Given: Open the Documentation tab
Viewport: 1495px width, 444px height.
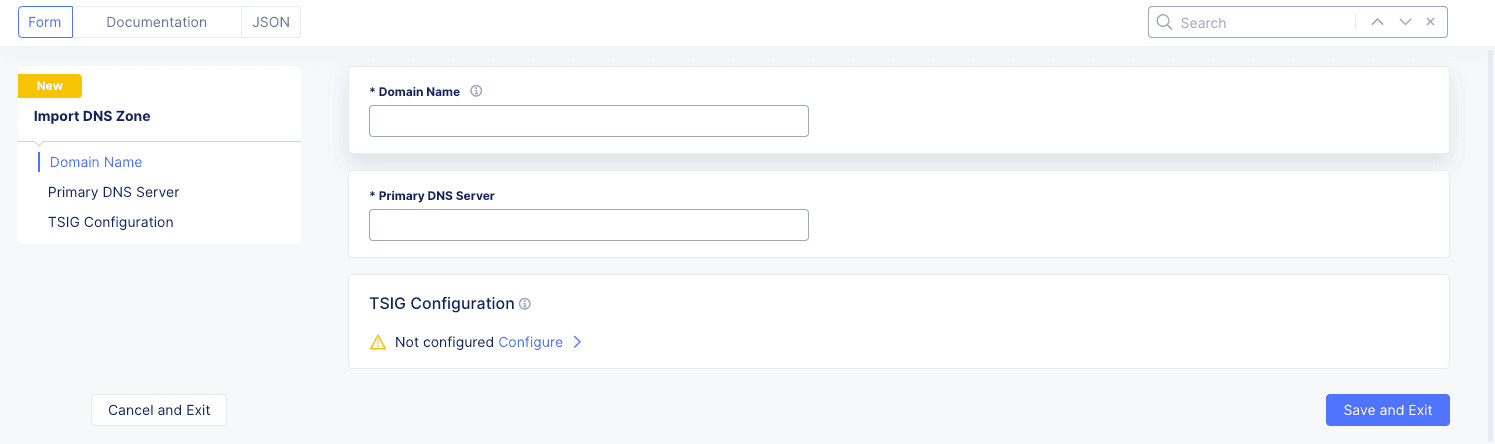Looking at the screenshot, I should click(157, 22).
